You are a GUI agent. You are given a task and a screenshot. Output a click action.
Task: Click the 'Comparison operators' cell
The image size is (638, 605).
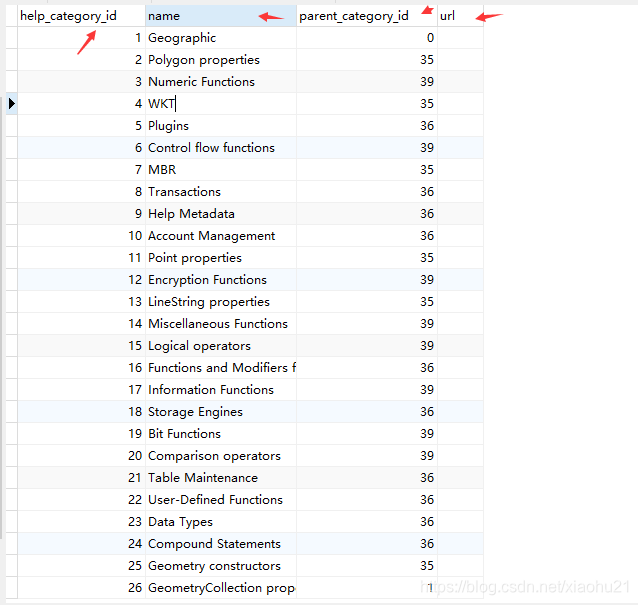[221, 455]
